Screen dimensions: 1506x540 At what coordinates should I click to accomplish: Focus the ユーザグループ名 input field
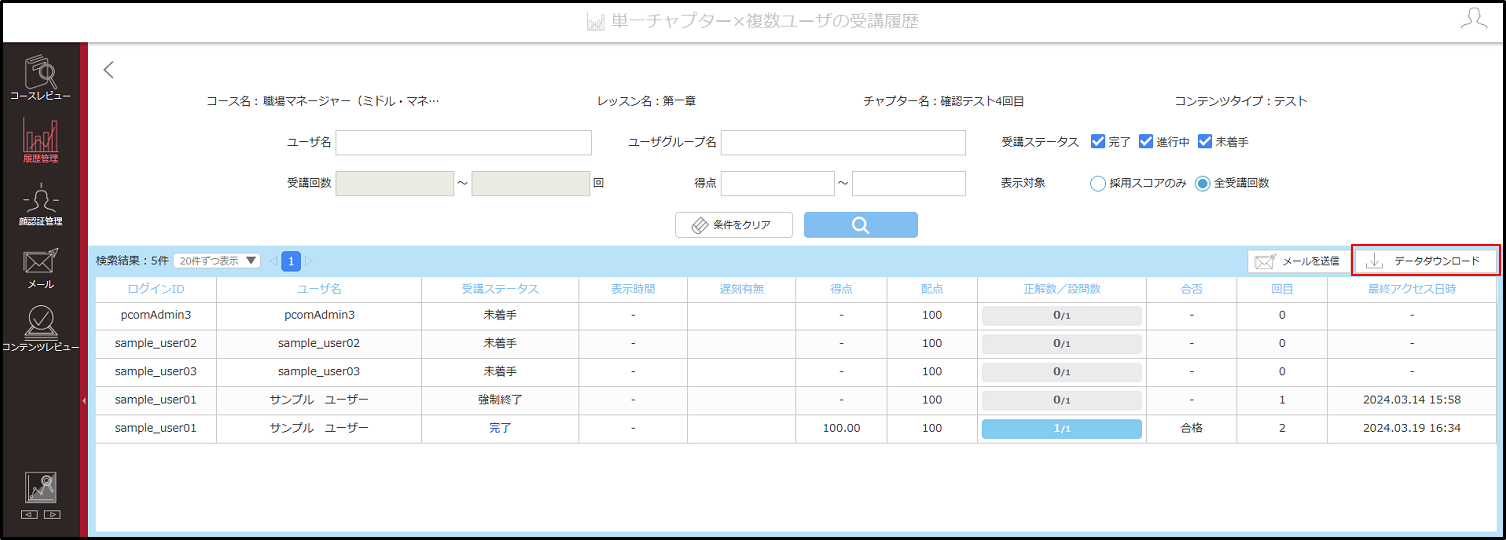pyautogui.click(x=843, y=143)
